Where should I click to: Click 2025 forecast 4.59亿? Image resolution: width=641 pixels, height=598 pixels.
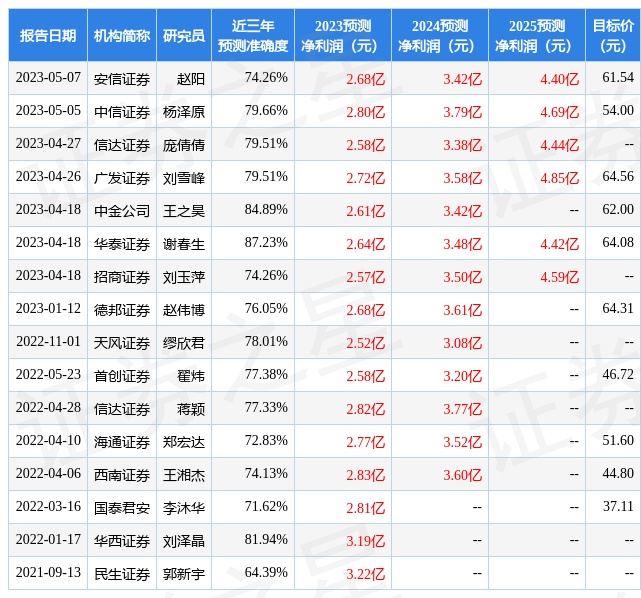coord(560,277)
